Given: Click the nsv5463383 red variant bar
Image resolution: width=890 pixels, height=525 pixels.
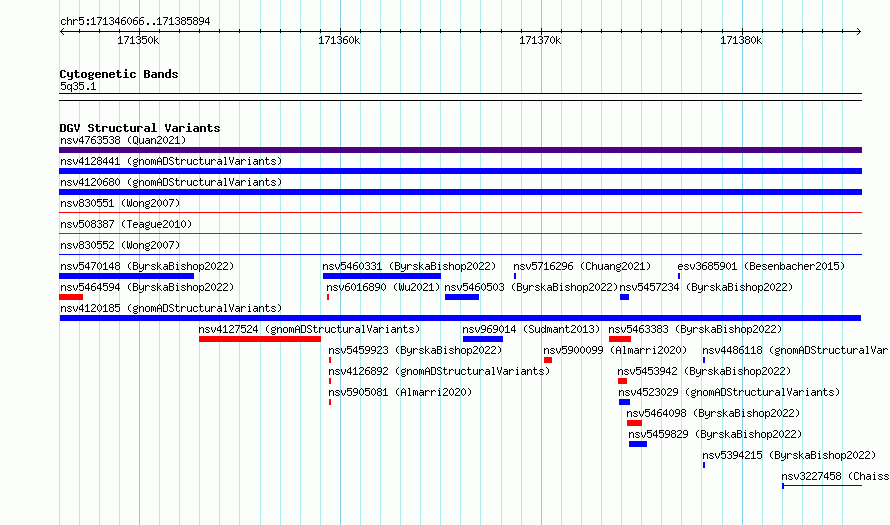Looking at the screenshot, I should [x=620, y=339].
